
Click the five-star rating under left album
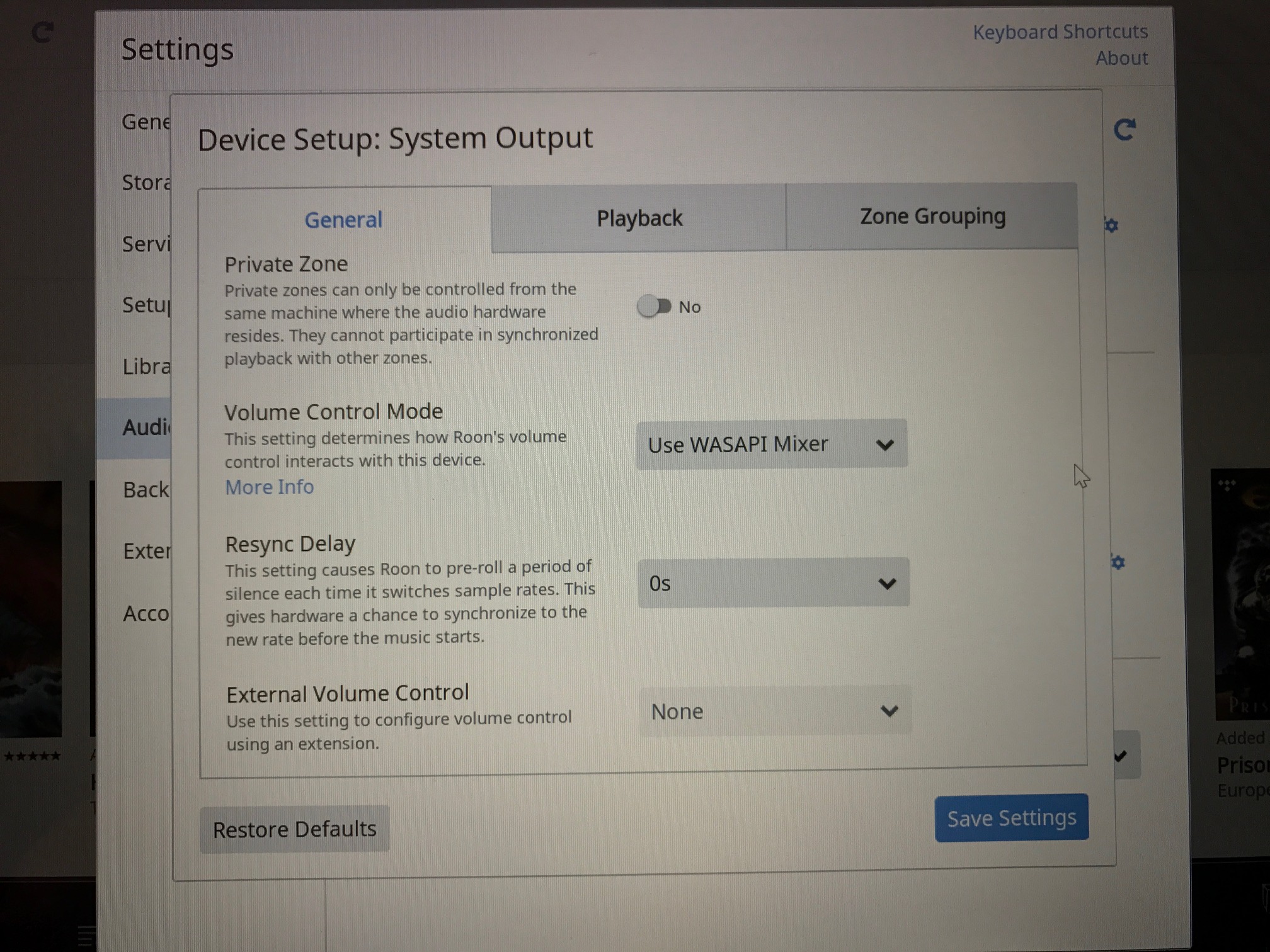[x=32, y=756]
